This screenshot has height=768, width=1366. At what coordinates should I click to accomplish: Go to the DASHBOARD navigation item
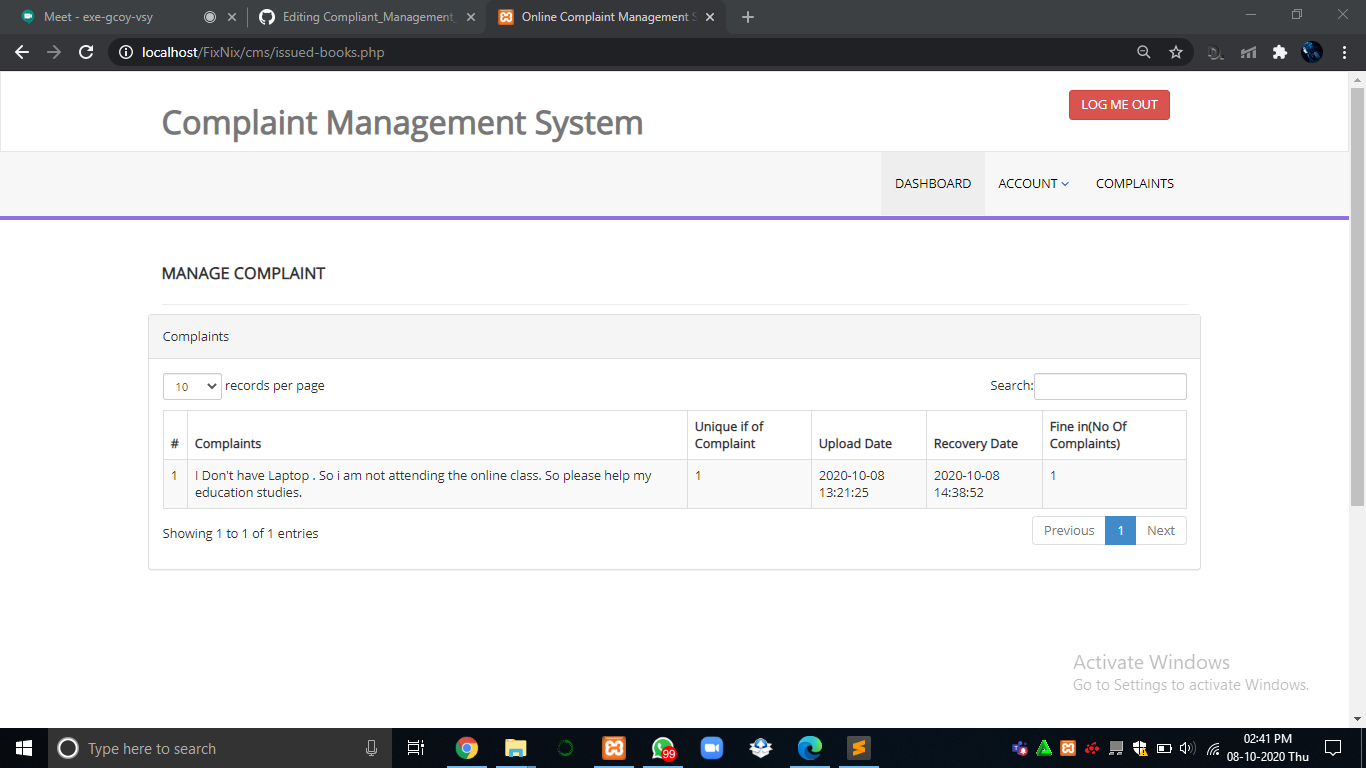point(932,183)
